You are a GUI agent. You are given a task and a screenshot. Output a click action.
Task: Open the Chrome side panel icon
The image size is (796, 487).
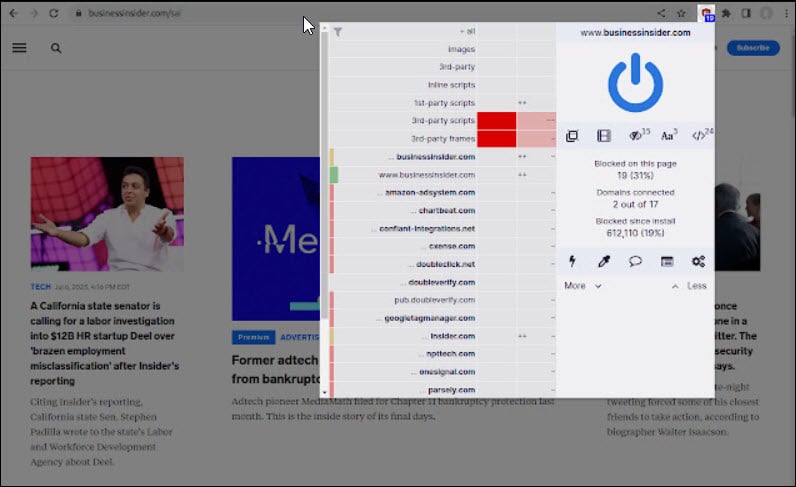point(746,13)
